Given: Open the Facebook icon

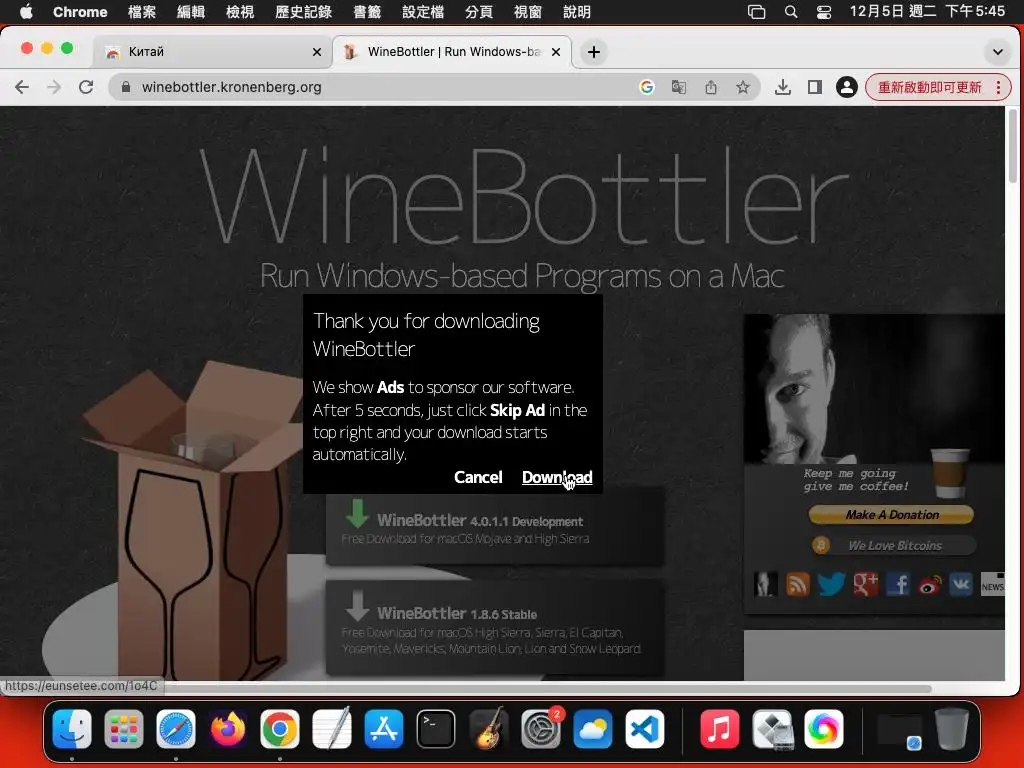Looking at the screenshot, I should tap(898, 584).
